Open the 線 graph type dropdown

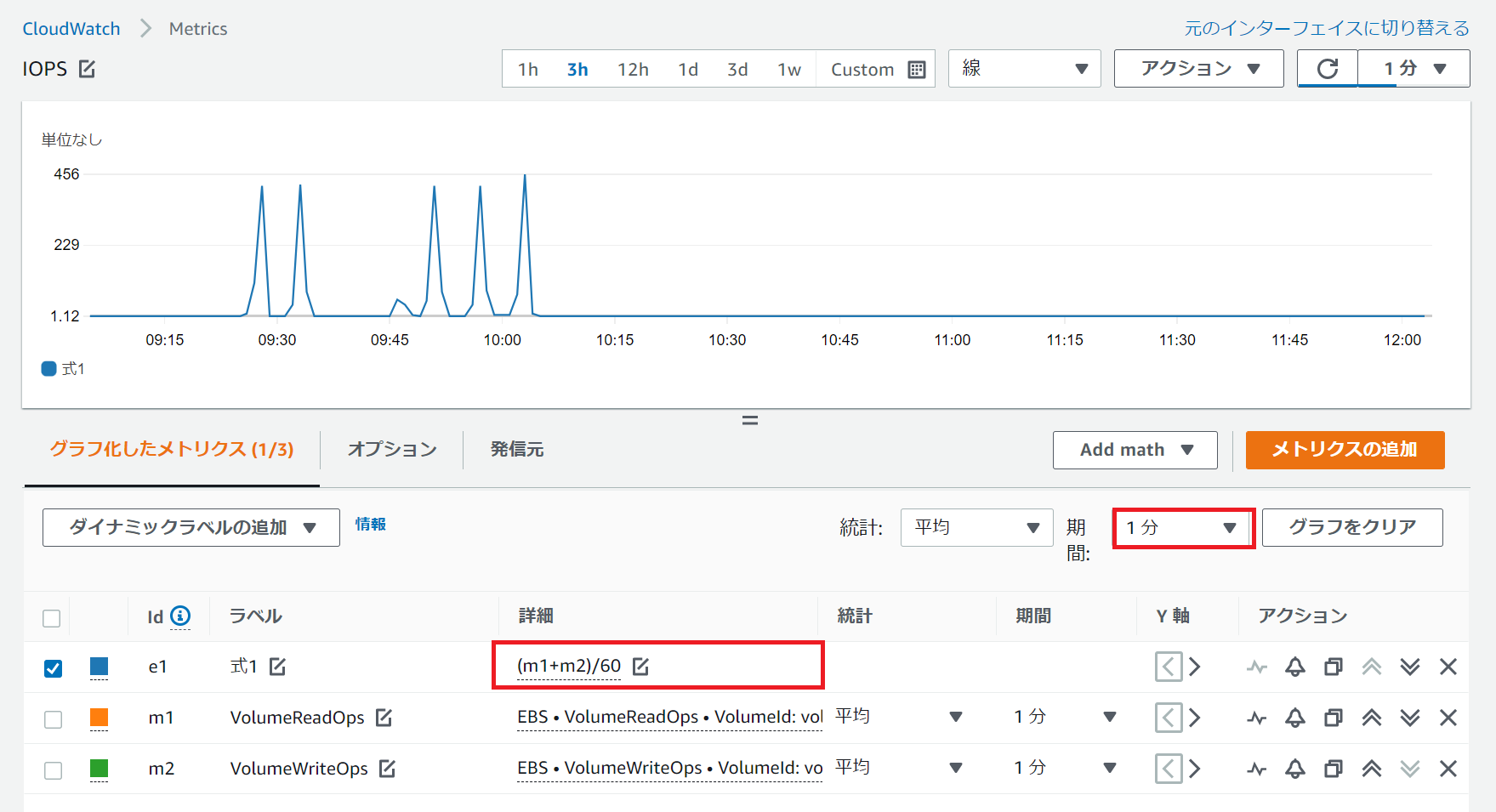click(1025, 69)
